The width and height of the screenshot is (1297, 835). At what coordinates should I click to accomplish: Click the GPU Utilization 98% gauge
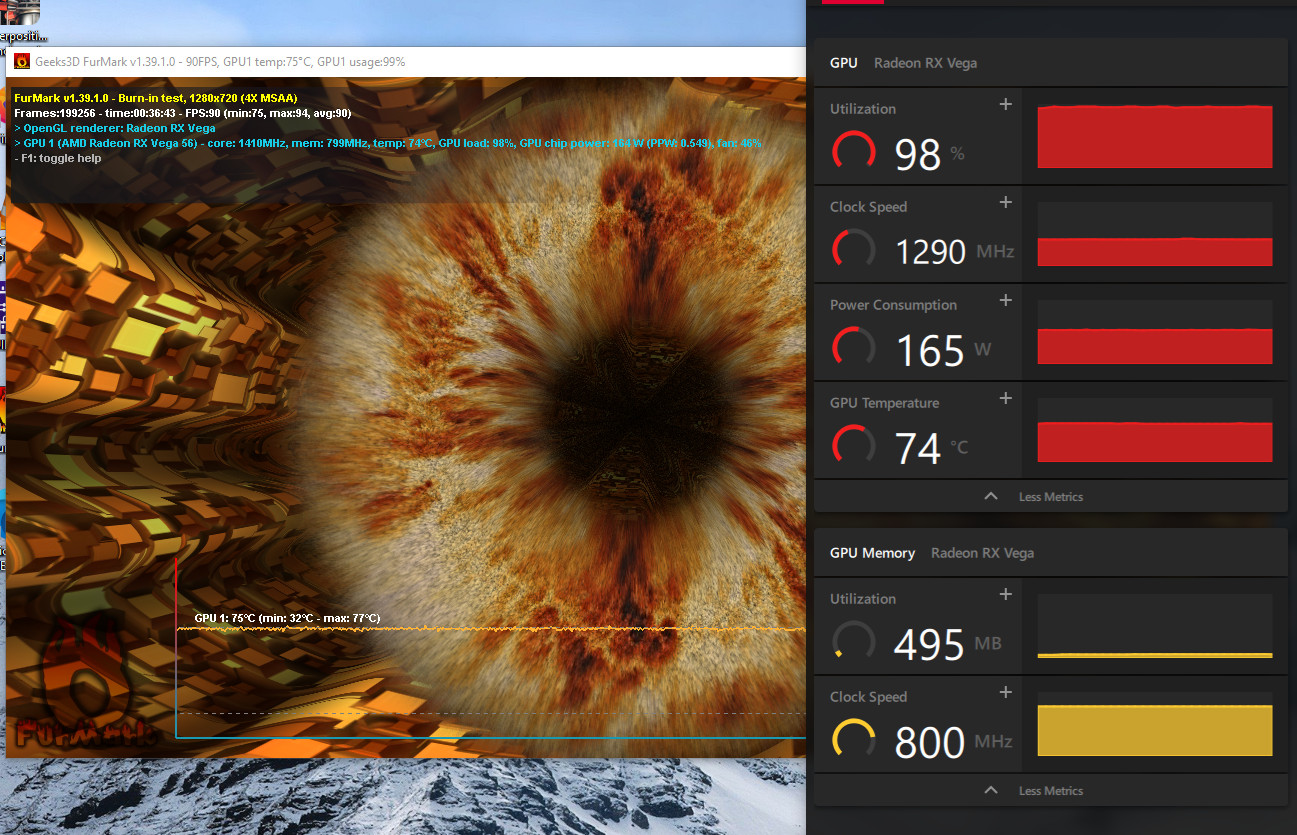[853, 151]
